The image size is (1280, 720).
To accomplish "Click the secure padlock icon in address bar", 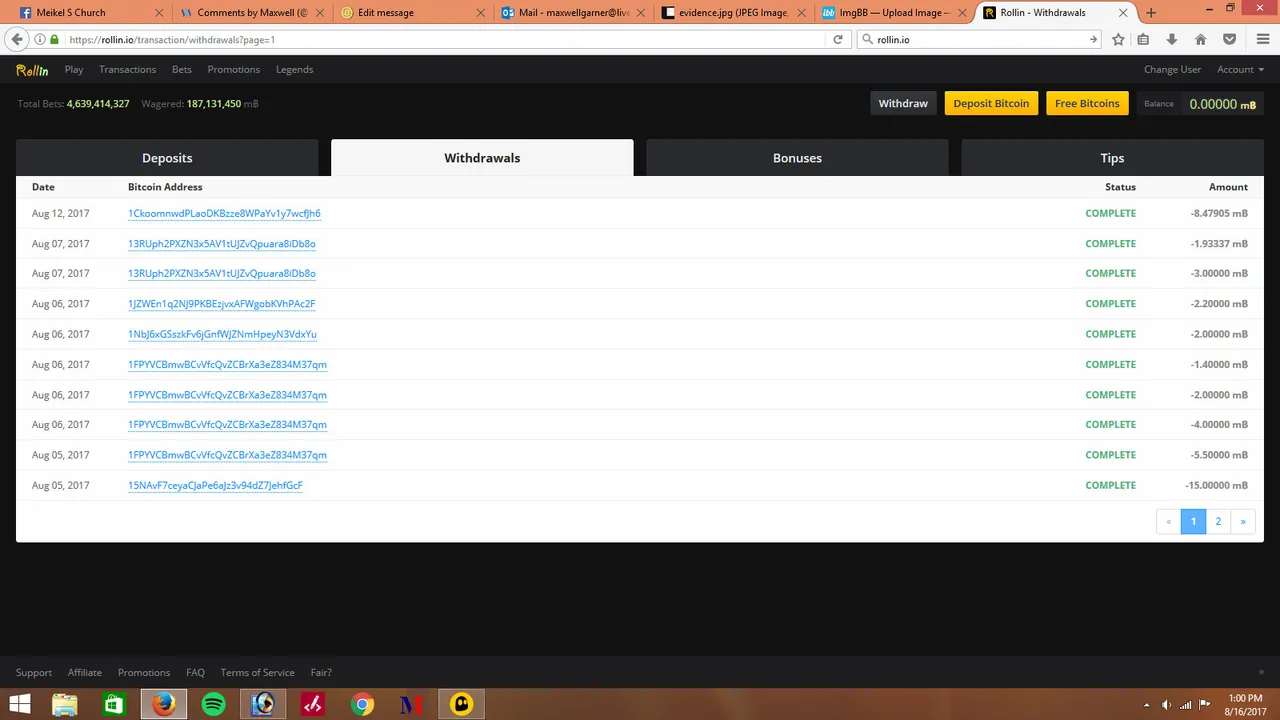I will tap(54, 39).
